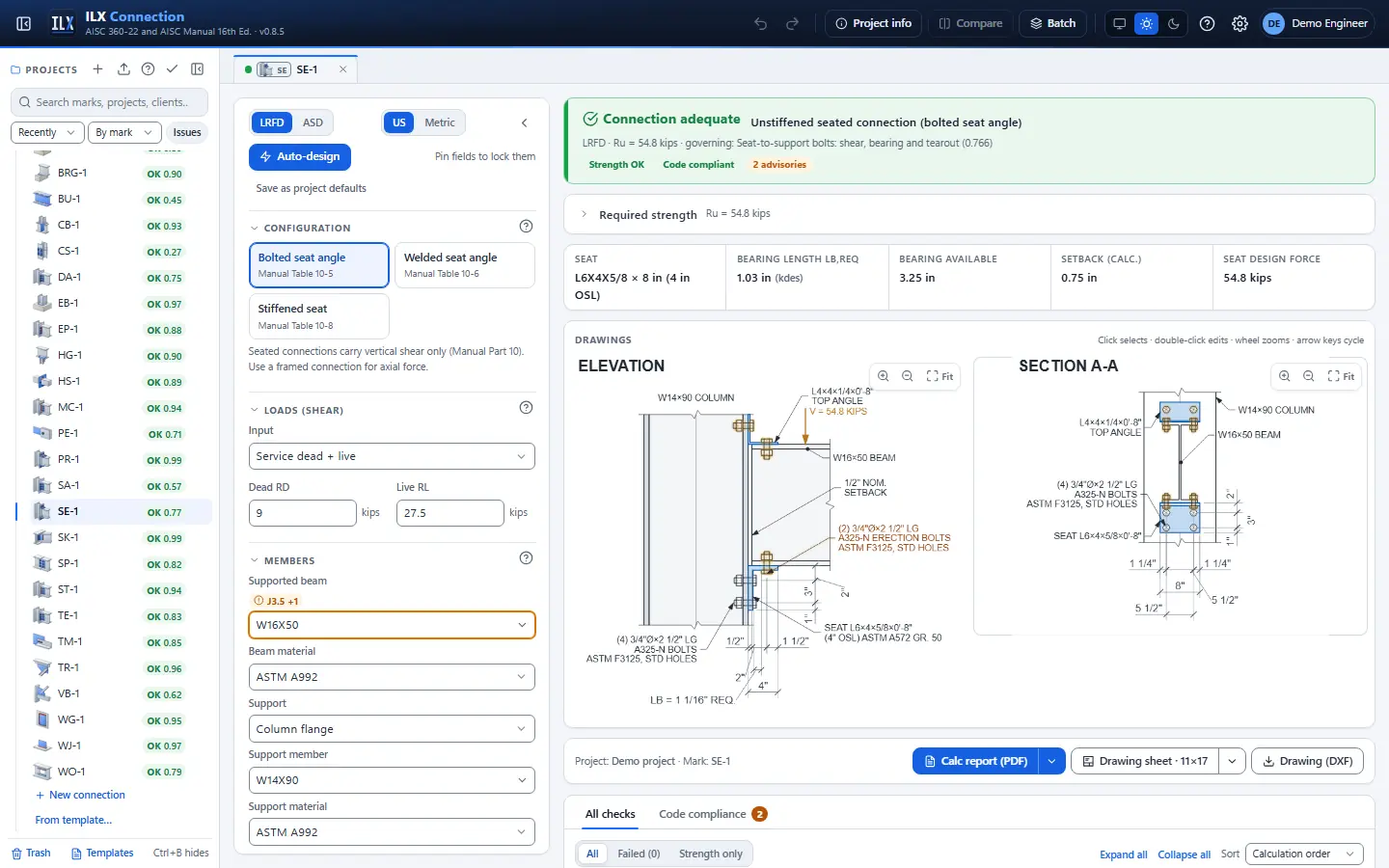
Task: Close the SE-1 tab
Action: (342, 69)
